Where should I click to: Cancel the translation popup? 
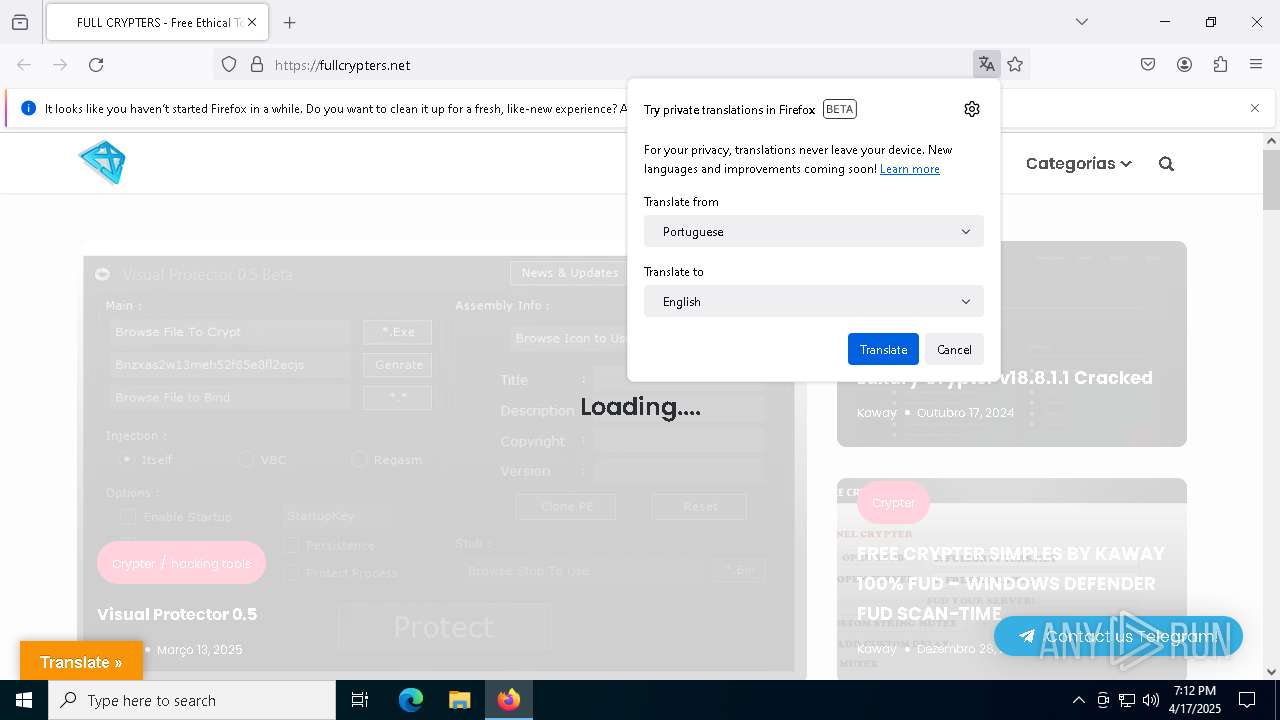954,349
